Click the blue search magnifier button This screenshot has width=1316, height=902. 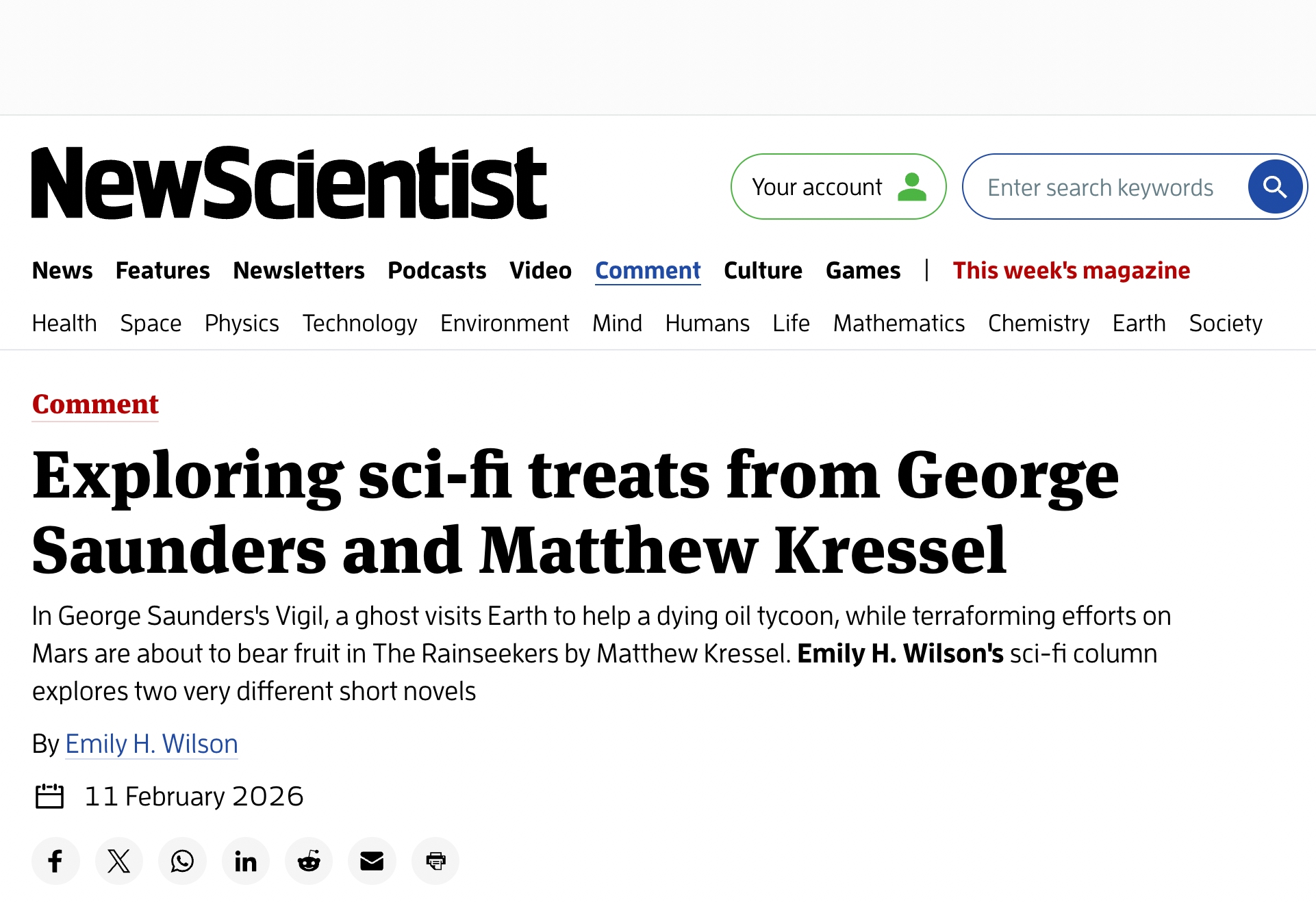pyautogui.click(x=1274, y=187)
